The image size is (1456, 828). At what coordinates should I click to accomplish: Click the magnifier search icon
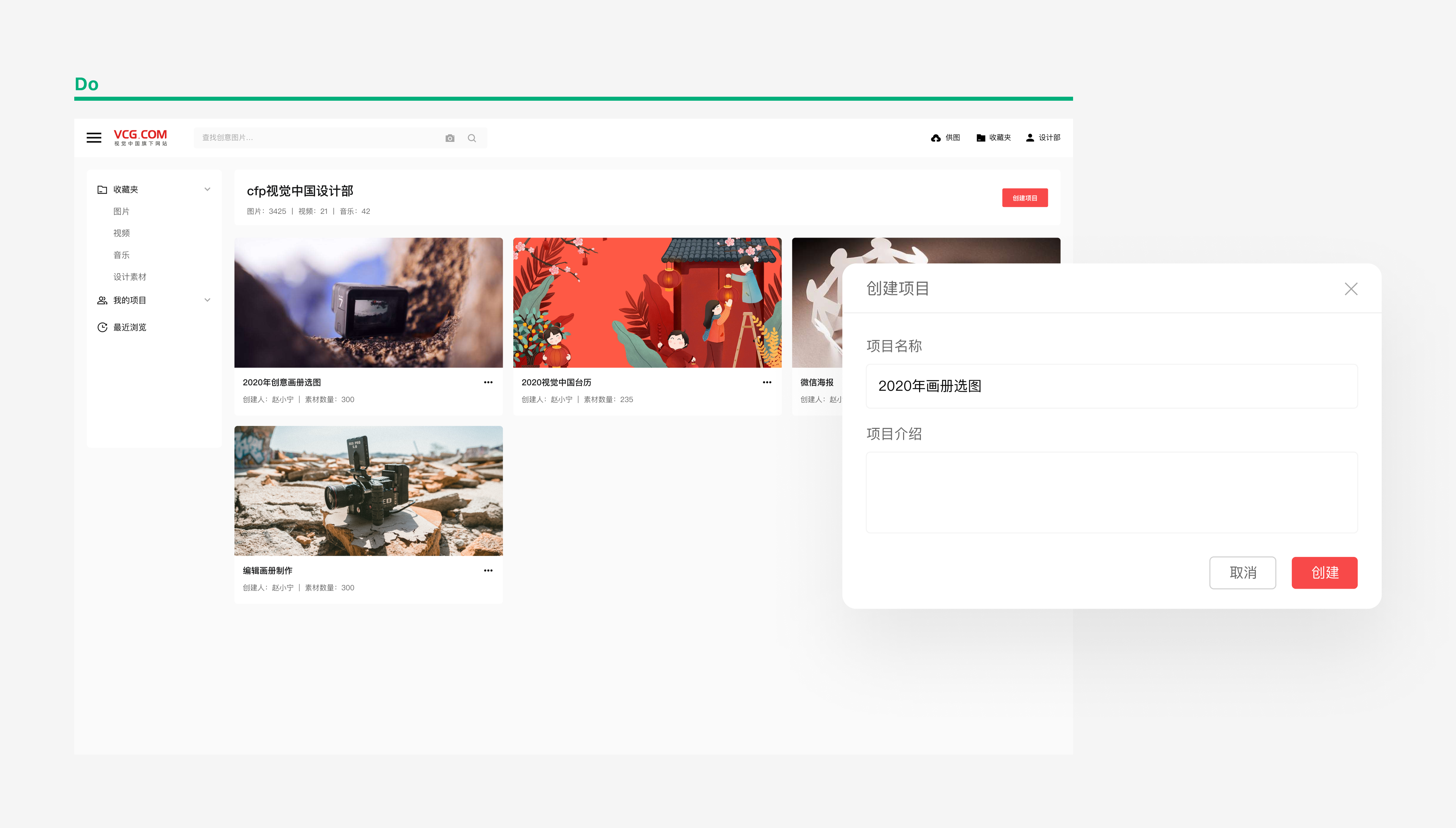pos(472,138)
